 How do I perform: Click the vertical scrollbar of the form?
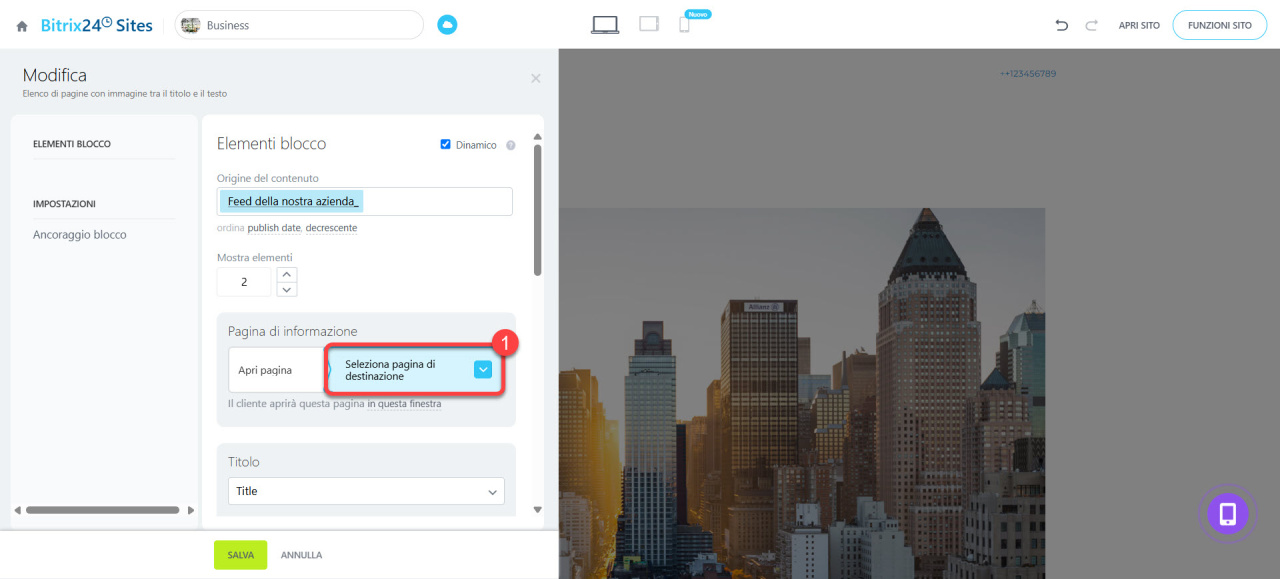click(538, 210)
